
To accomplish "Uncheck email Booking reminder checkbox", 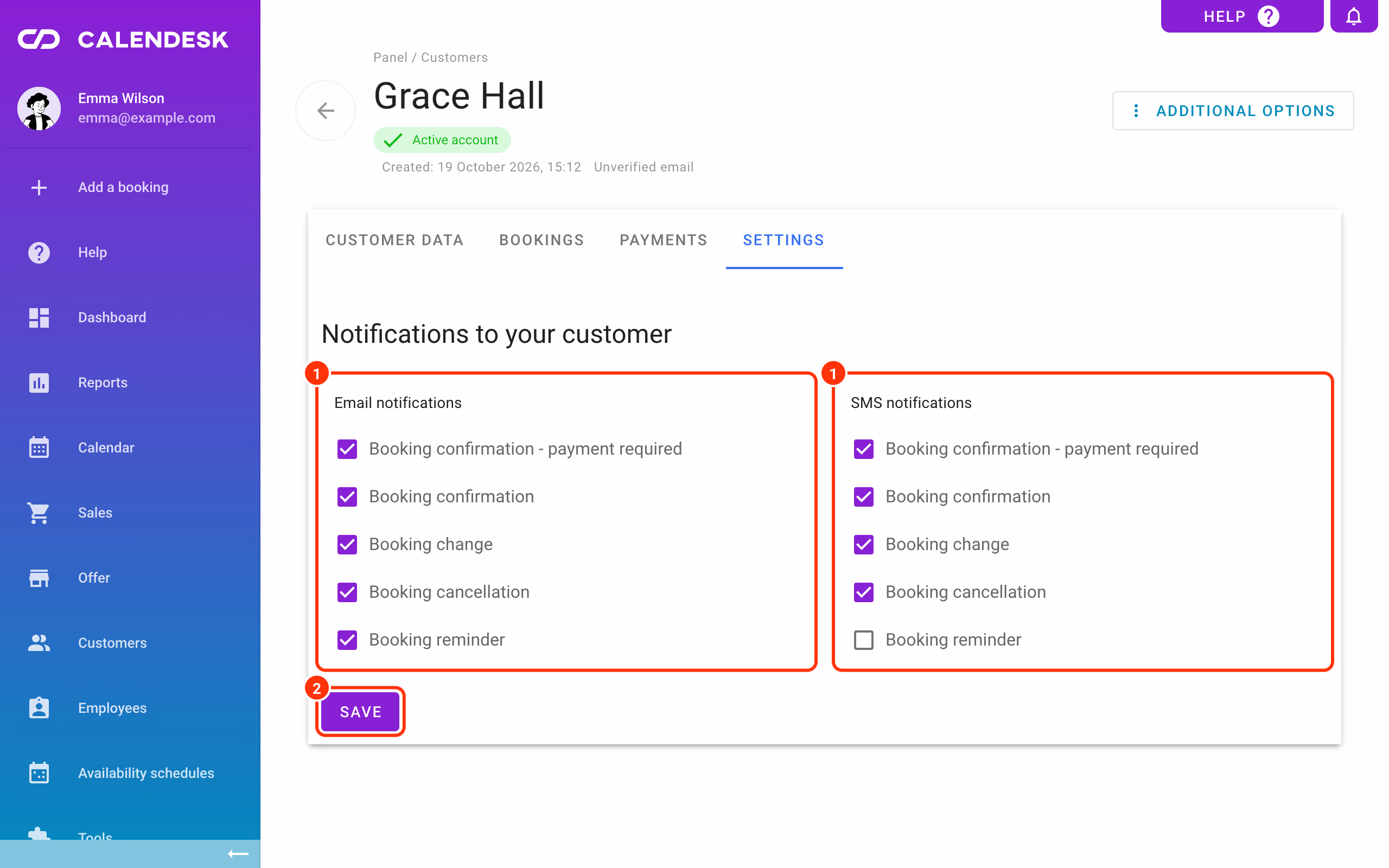I will [347, 639].
